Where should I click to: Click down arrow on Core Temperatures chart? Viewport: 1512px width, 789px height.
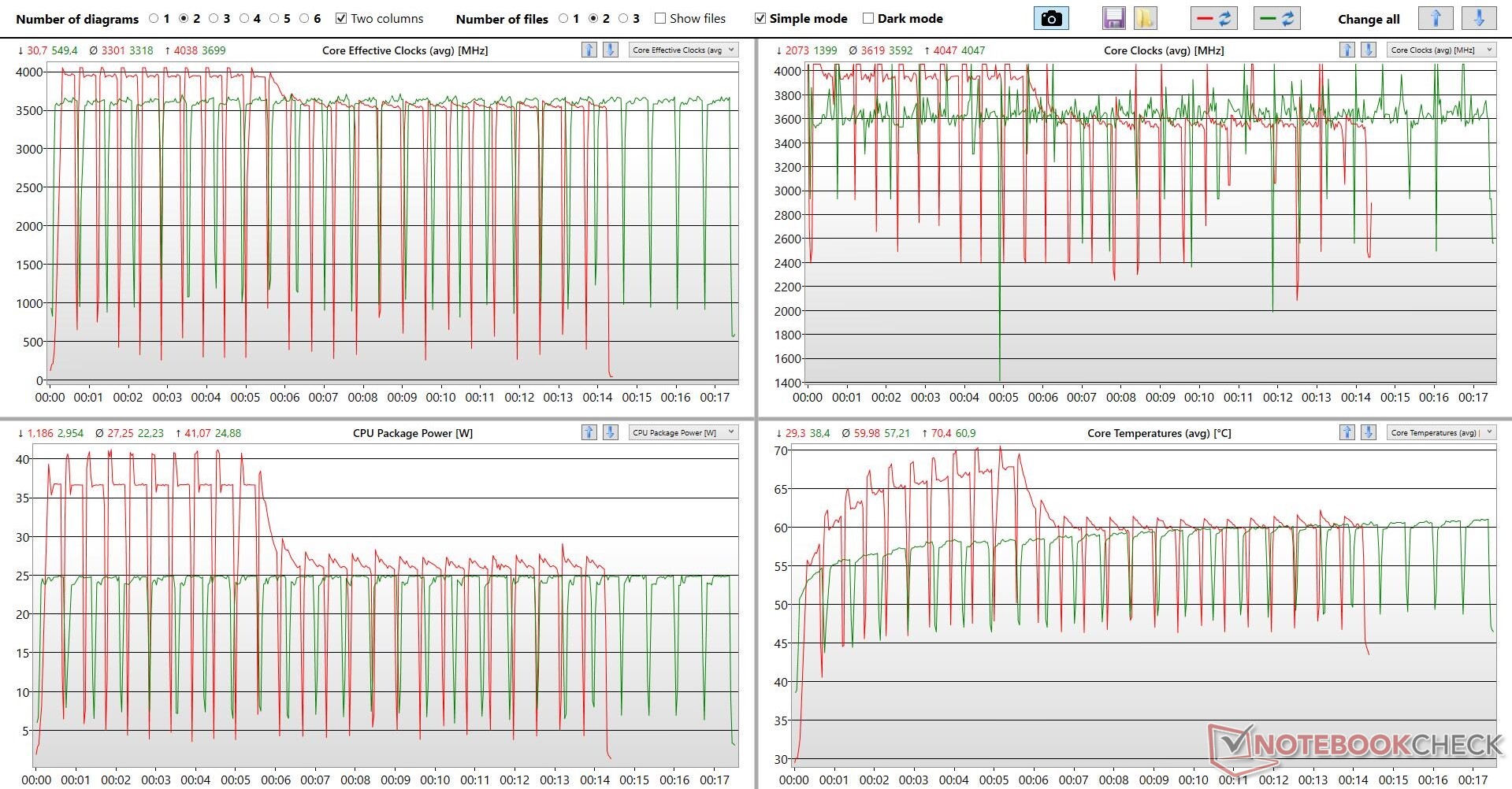[x=1369, y=432]
